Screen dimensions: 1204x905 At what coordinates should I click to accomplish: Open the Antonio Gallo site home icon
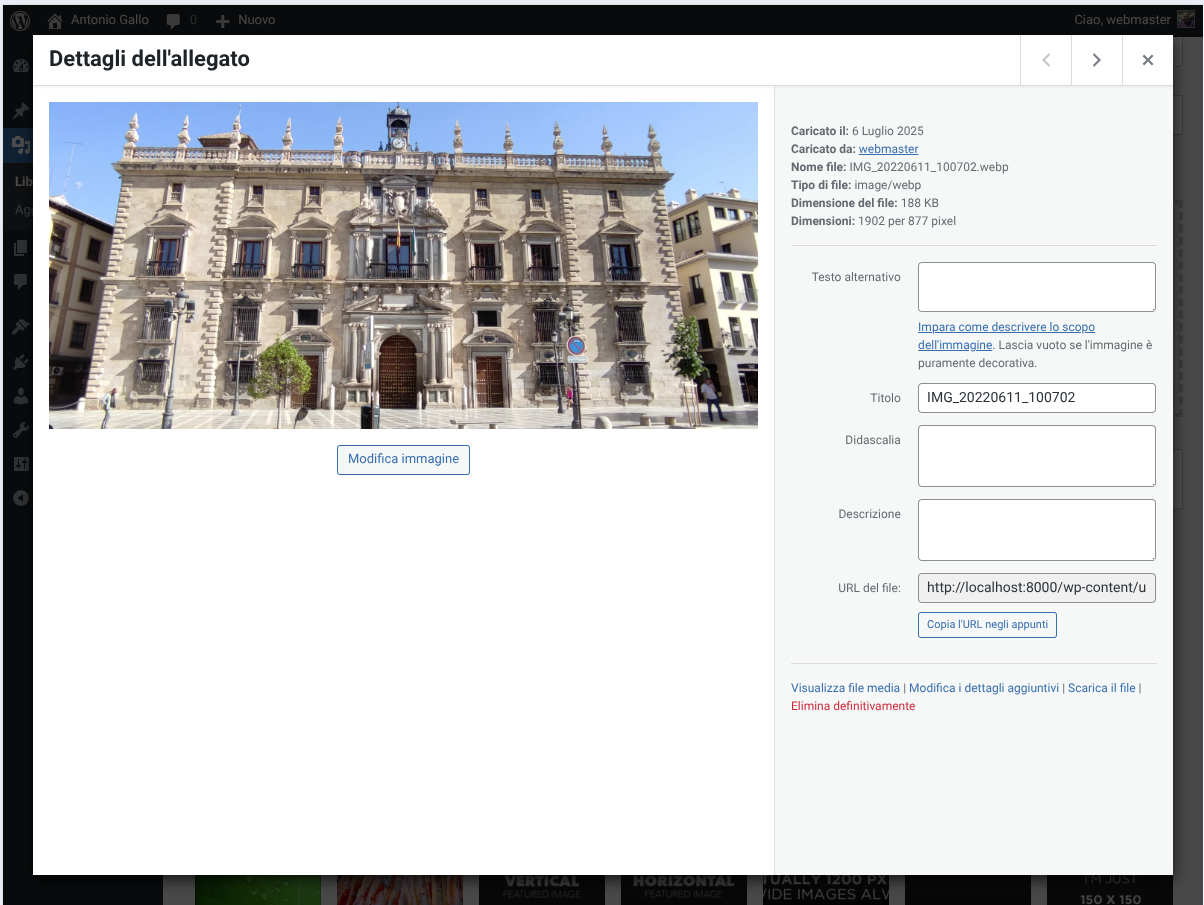(55, 20)
